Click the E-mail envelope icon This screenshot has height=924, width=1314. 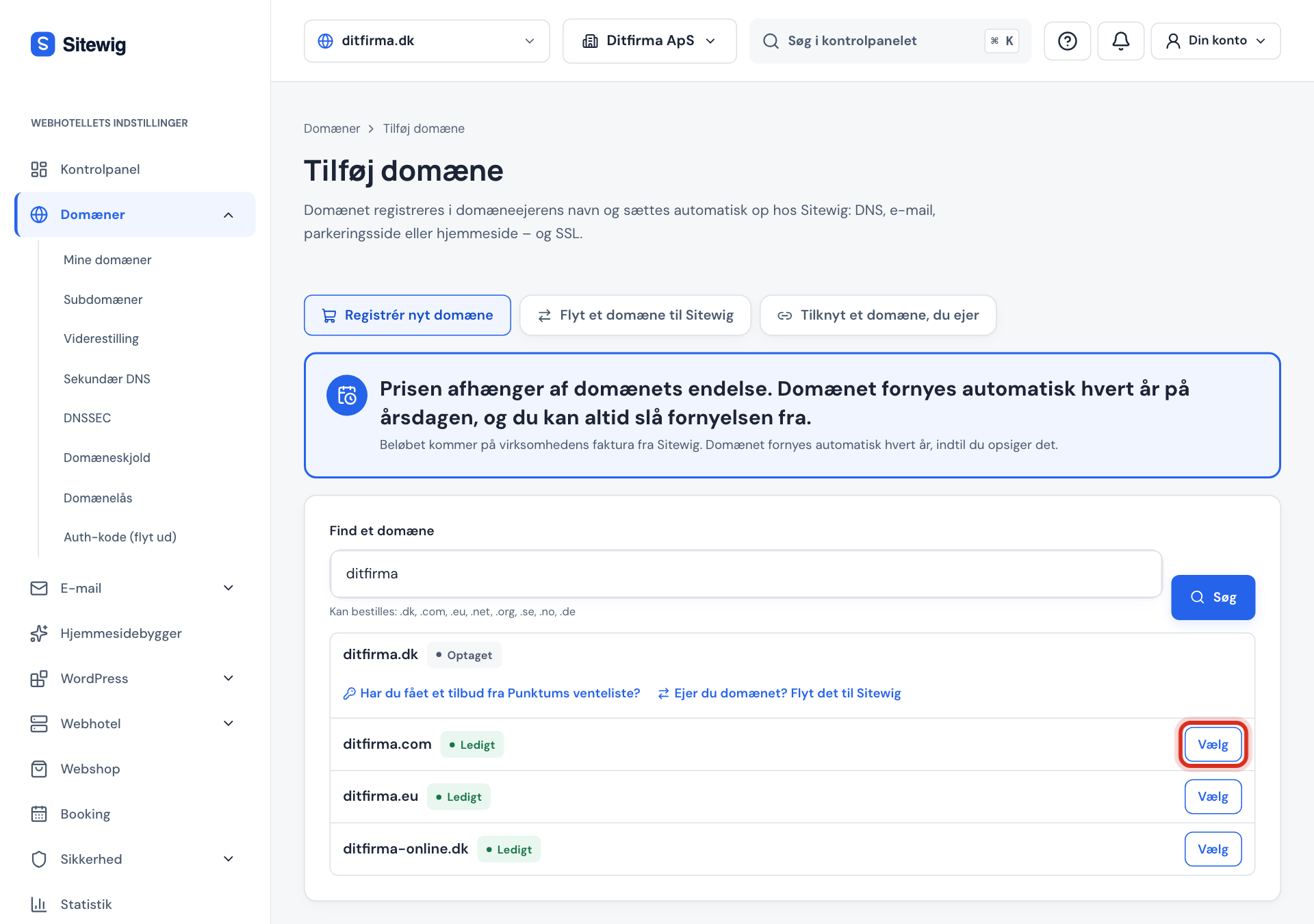coord(39,588)
